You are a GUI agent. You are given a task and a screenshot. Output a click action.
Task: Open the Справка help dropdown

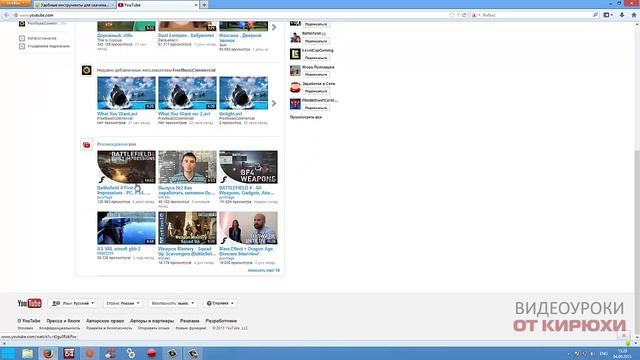pos(220,303)
